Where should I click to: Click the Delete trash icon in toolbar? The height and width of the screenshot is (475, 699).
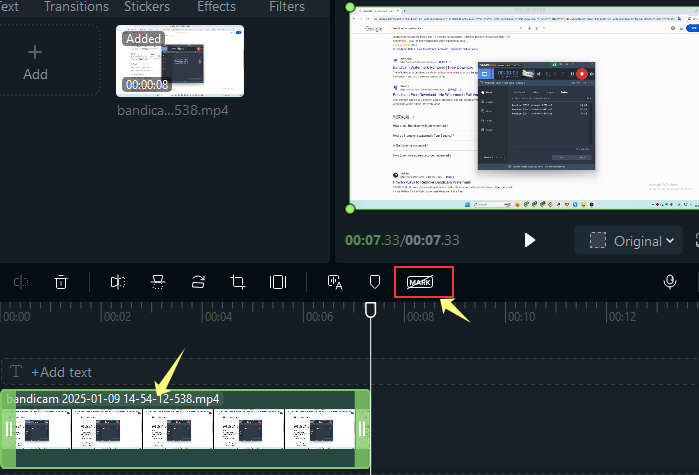61,283
